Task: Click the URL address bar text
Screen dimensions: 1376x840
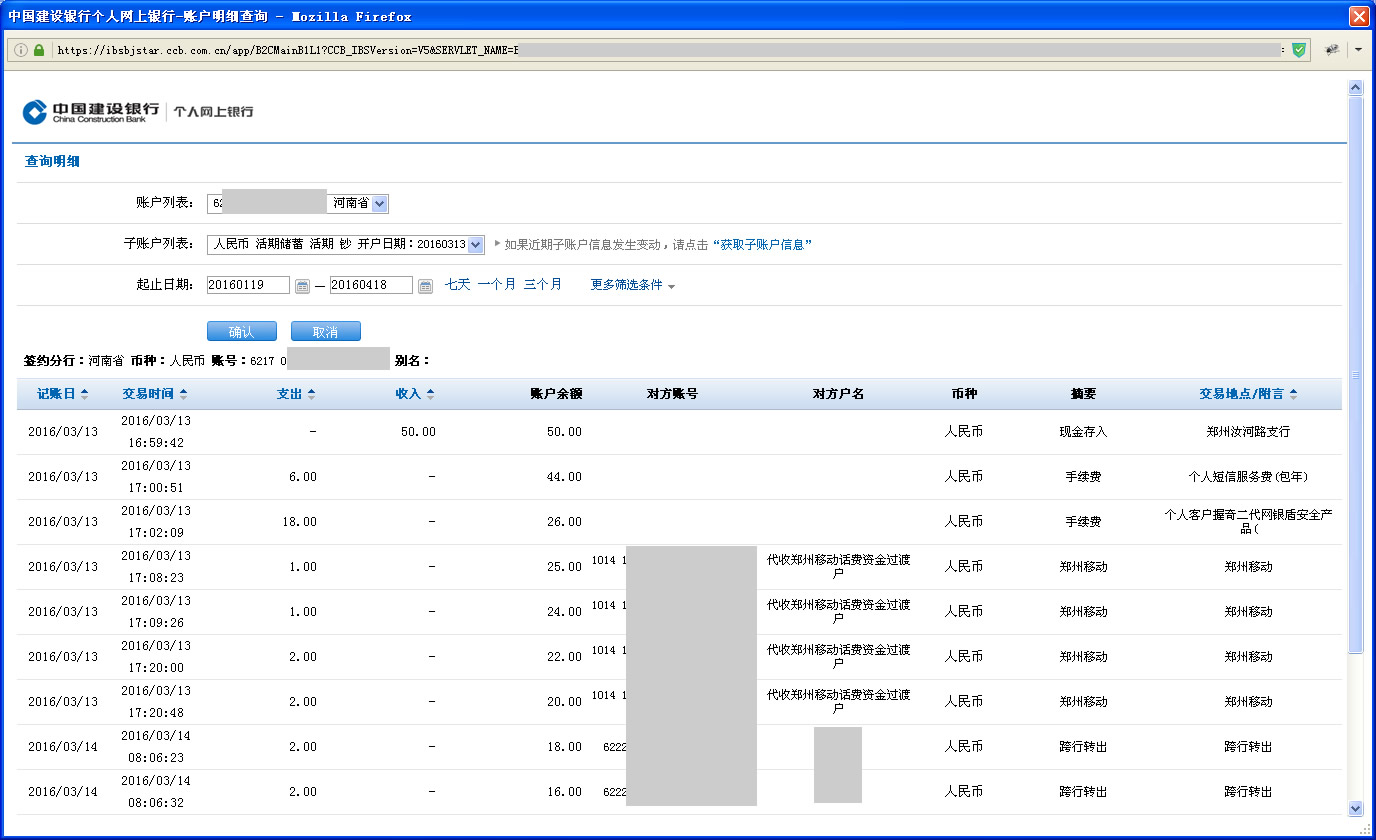Action: 287,49
